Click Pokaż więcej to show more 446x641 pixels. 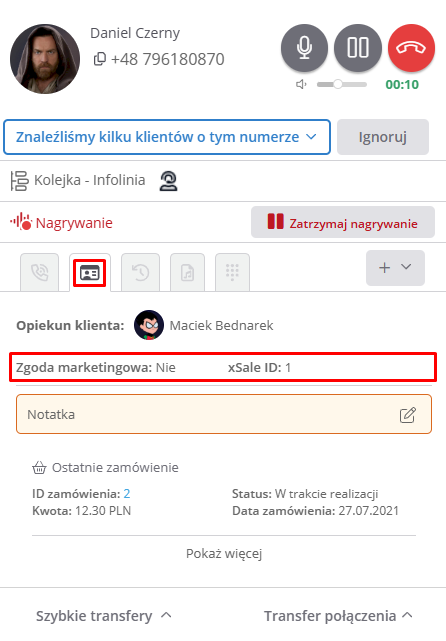(x=224, y=554)
